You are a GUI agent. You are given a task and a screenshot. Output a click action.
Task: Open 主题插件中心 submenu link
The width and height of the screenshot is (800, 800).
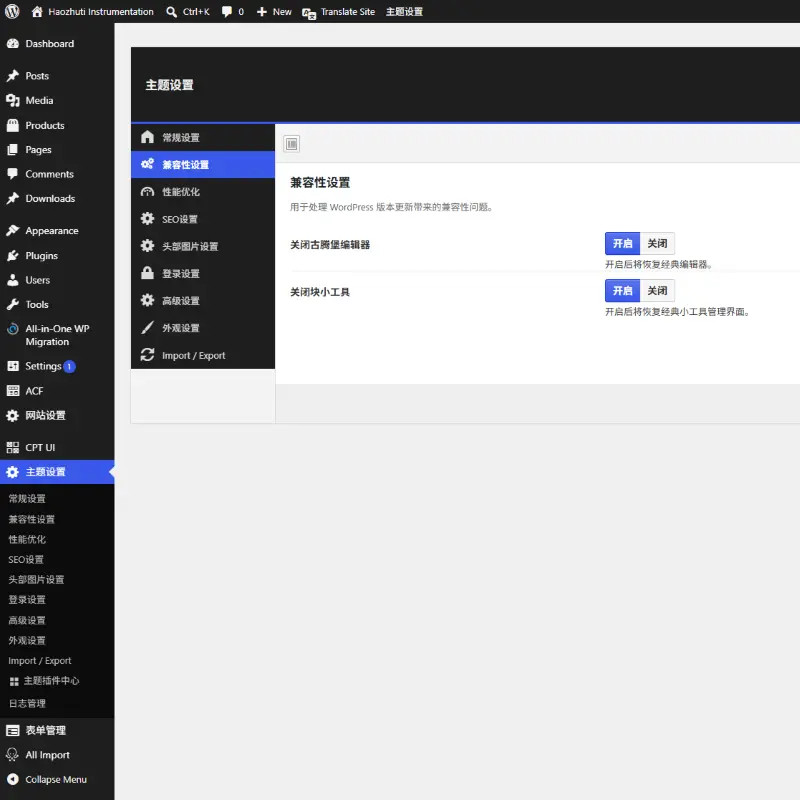click(x=51, y=681)
